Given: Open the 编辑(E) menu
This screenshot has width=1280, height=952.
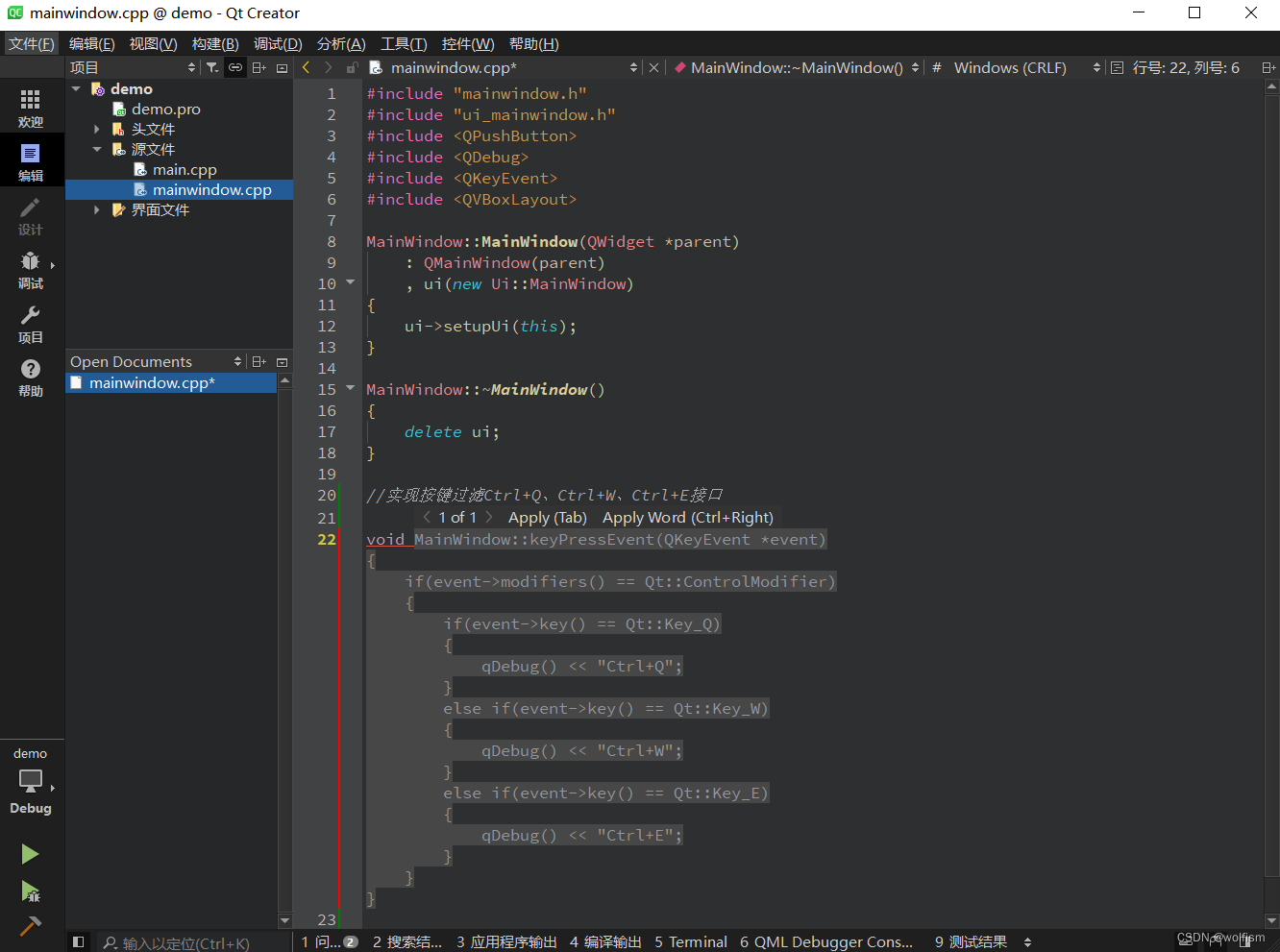Looking at the screenshot, I should (x=92, y=44).
